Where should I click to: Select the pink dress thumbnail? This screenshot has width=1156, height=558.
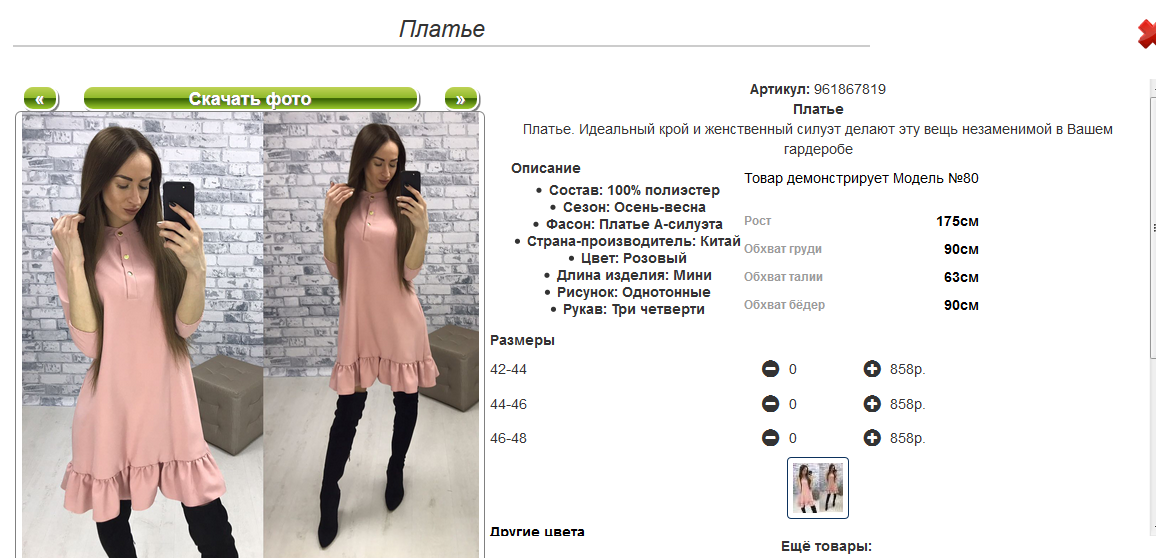pos(818,488)
